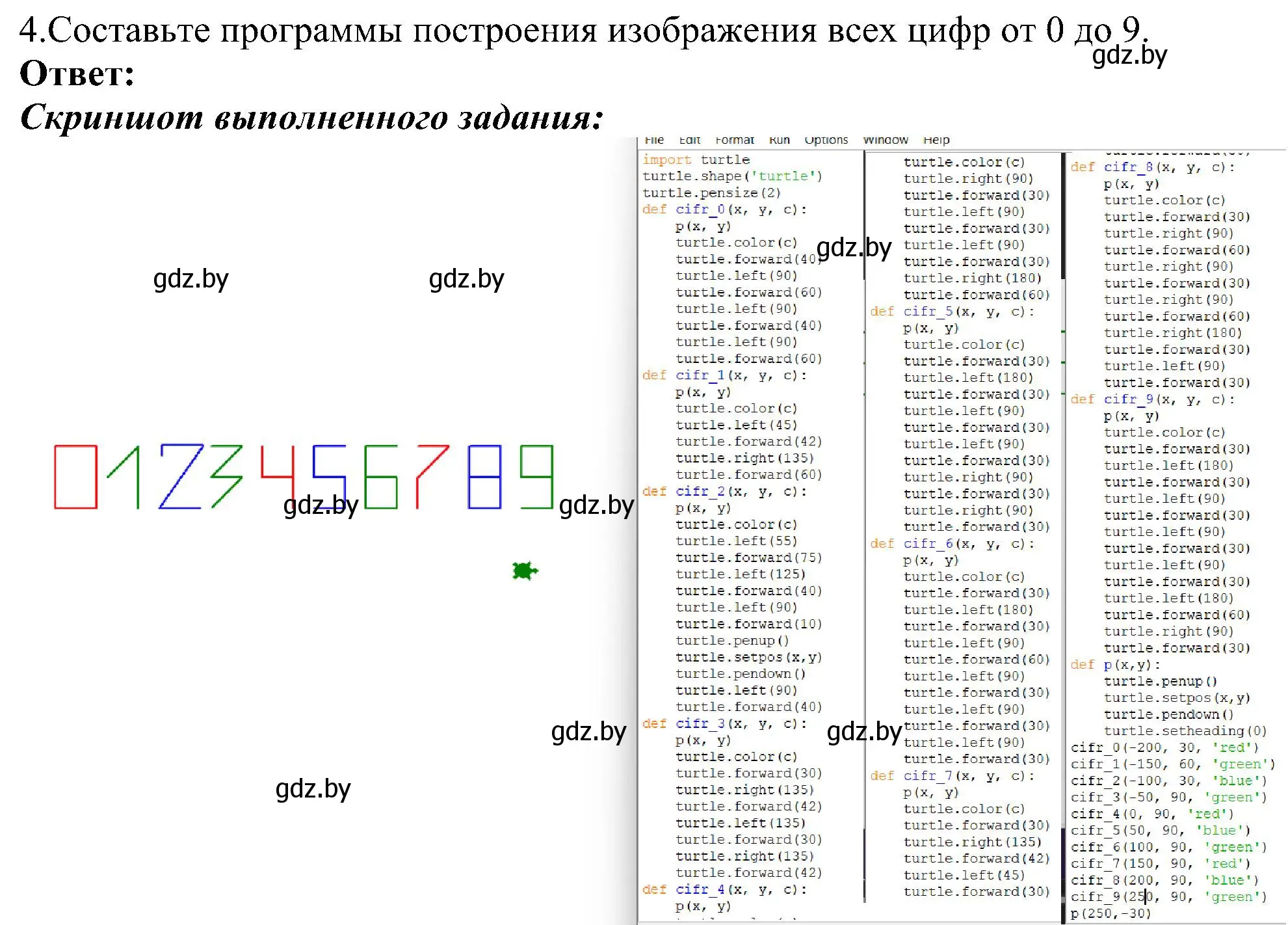Click the 'def p(x,y):' line
The image size is (1288, 925).
pos(1116,665)
